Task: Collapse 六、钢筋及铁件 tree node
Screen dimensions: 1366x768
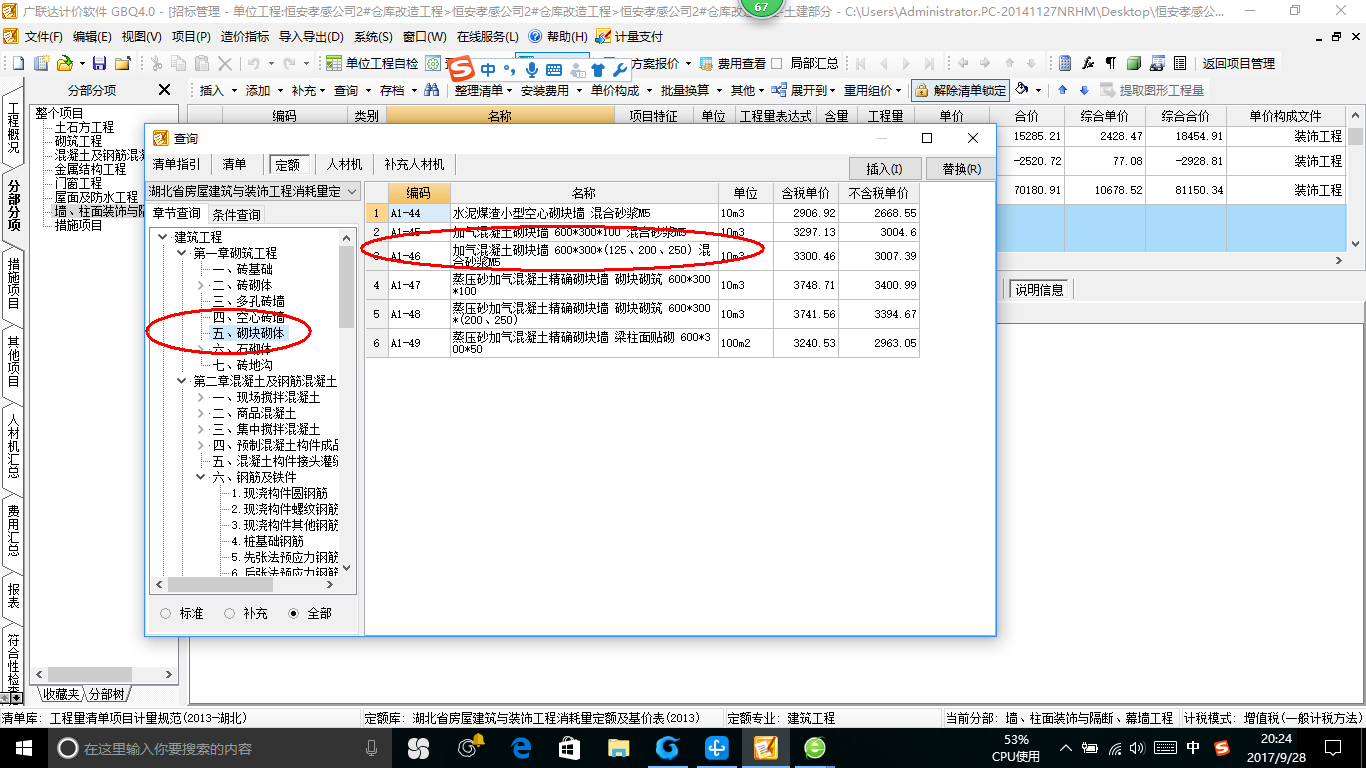Action: (201, 478)
